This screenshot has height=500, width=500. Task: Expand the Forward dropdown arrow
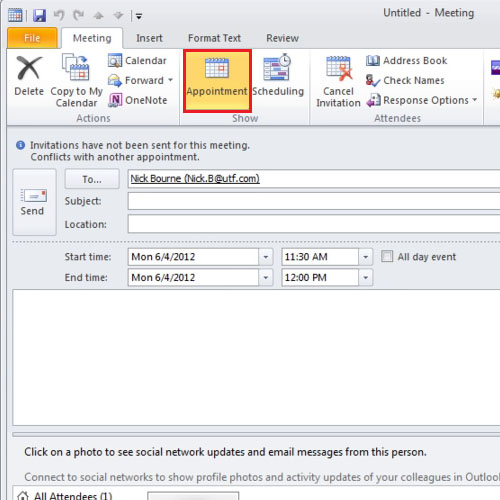(170, 80)
